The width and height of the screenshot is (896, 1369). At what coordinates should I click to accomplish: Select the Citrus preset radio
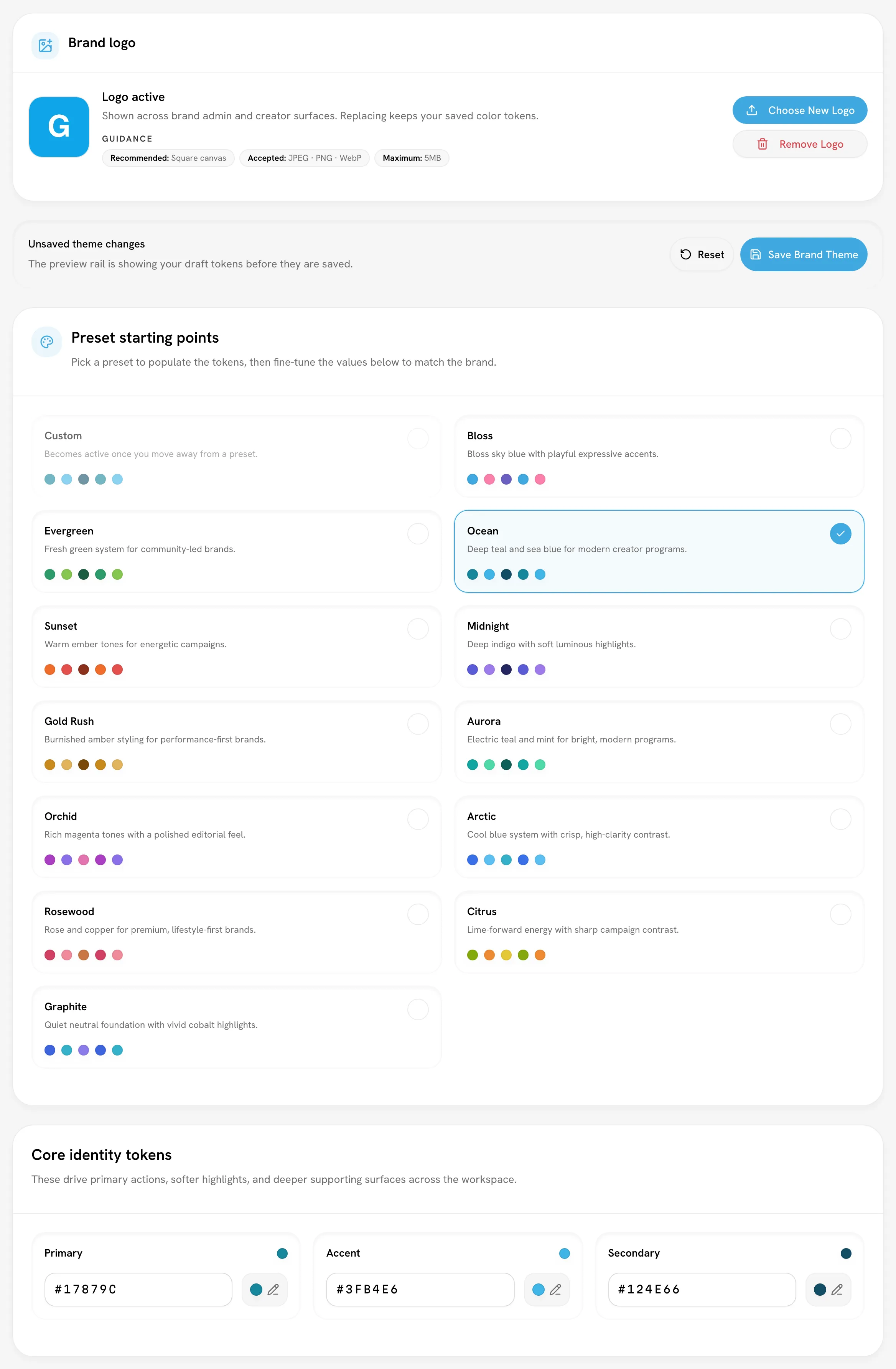point(841,914)
